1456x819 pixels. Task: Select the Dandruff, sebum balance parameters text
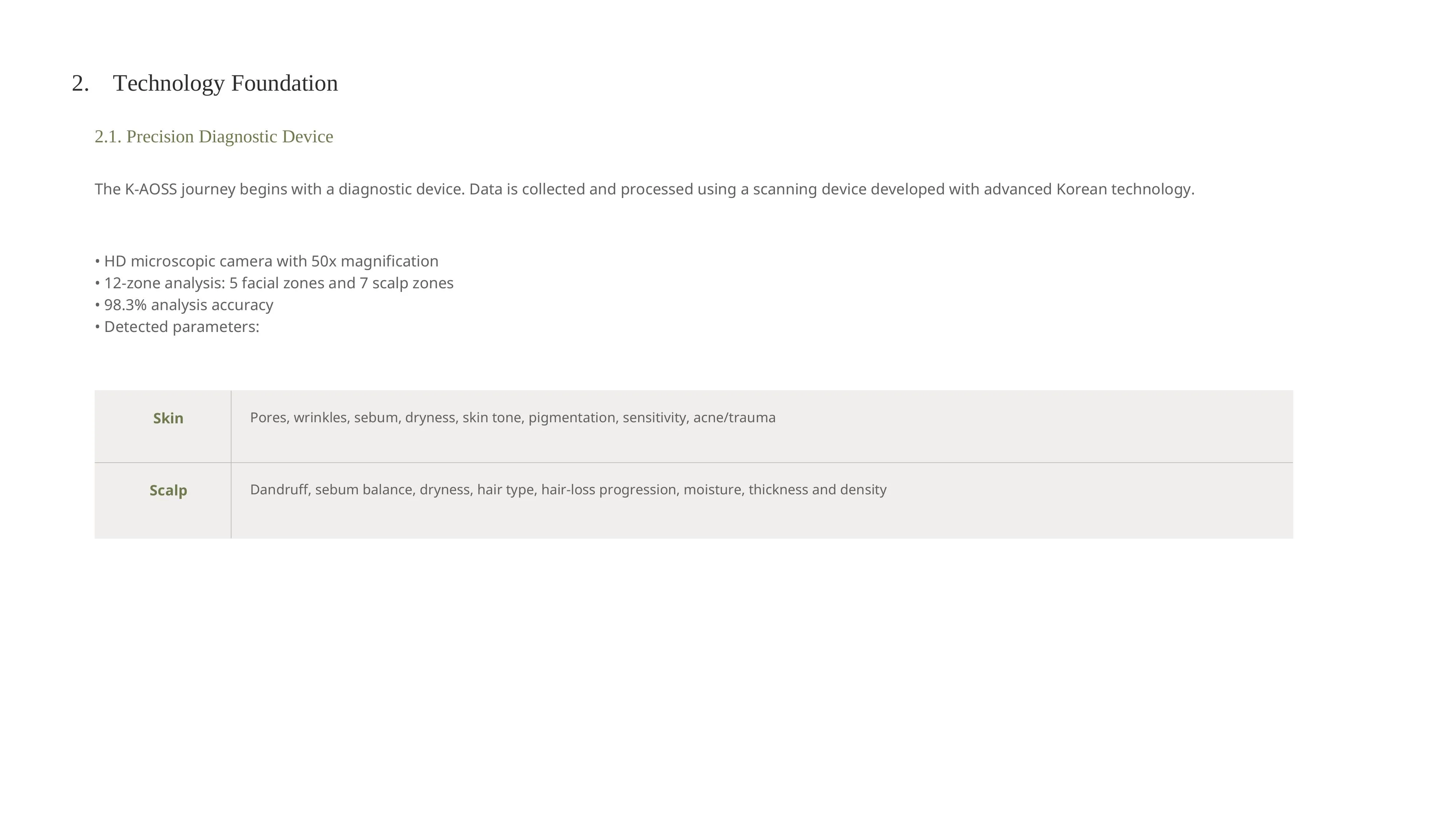[568, 490]
